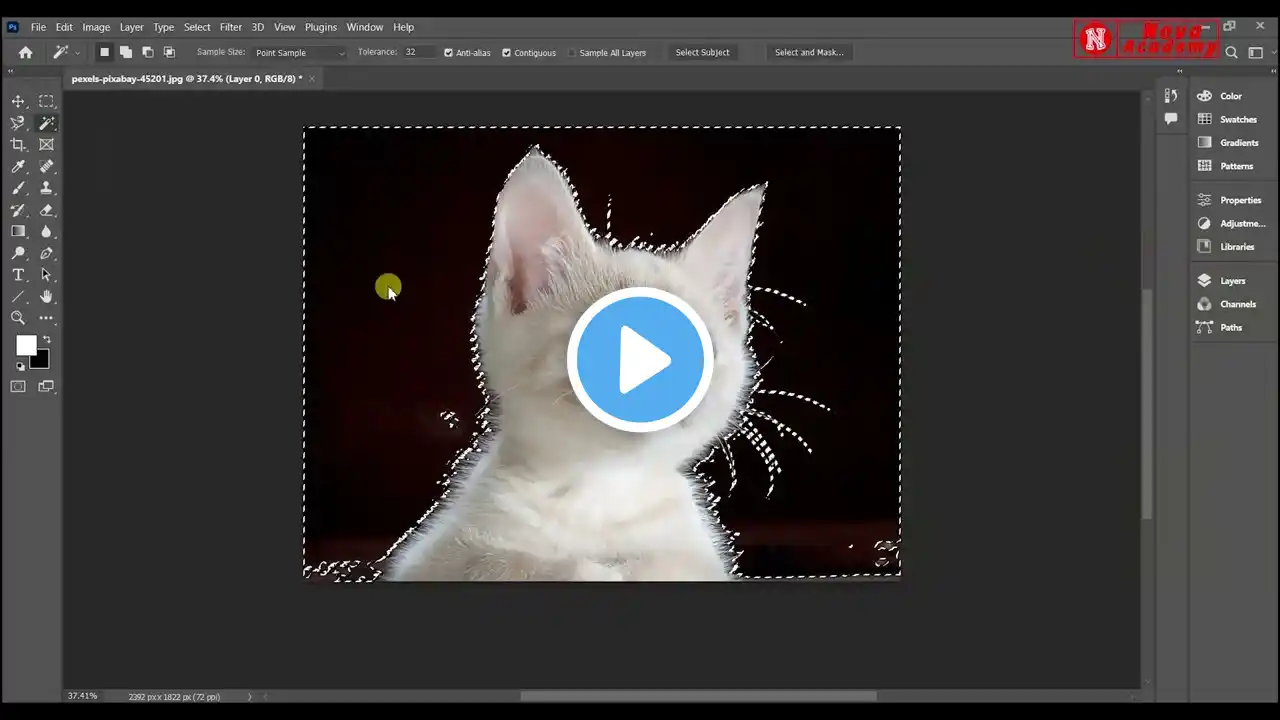
Task: Uncheck the Contiguous checkbox
Action: pyautogui.click(x=506, y=53)
